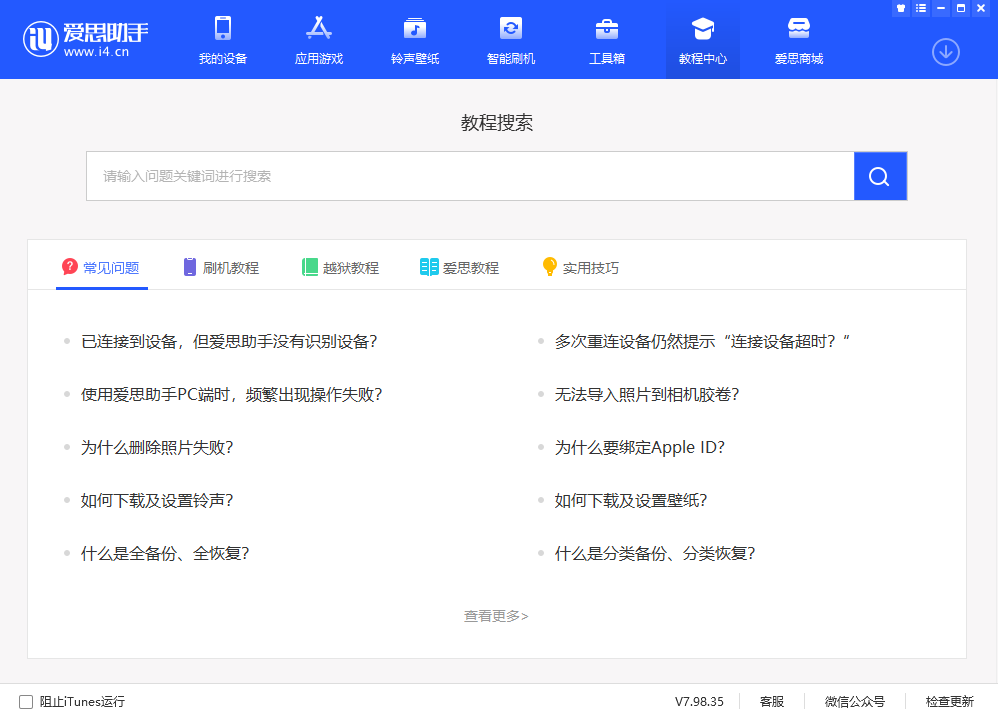Select the 智能刷机 flashing tool
The image size is (998, 717).
510,40
